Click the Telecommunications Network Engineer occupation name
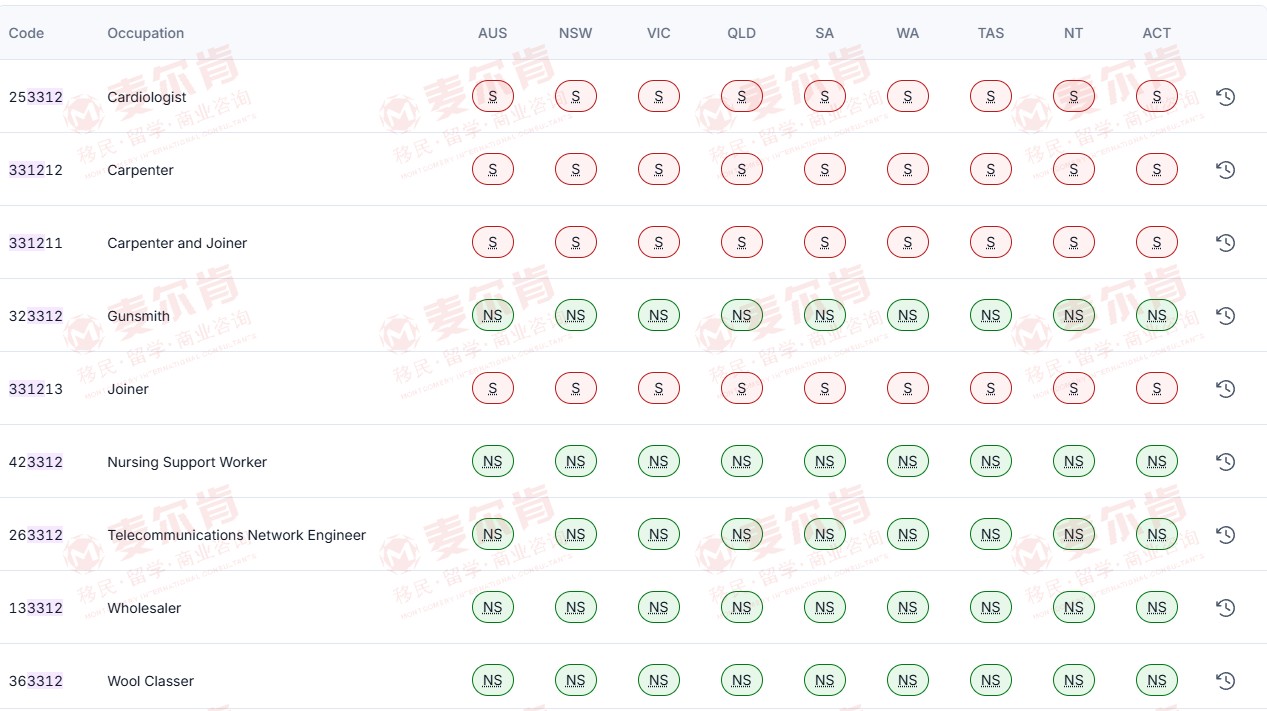This screenshot has width=1267, height=711. (236, 535)
